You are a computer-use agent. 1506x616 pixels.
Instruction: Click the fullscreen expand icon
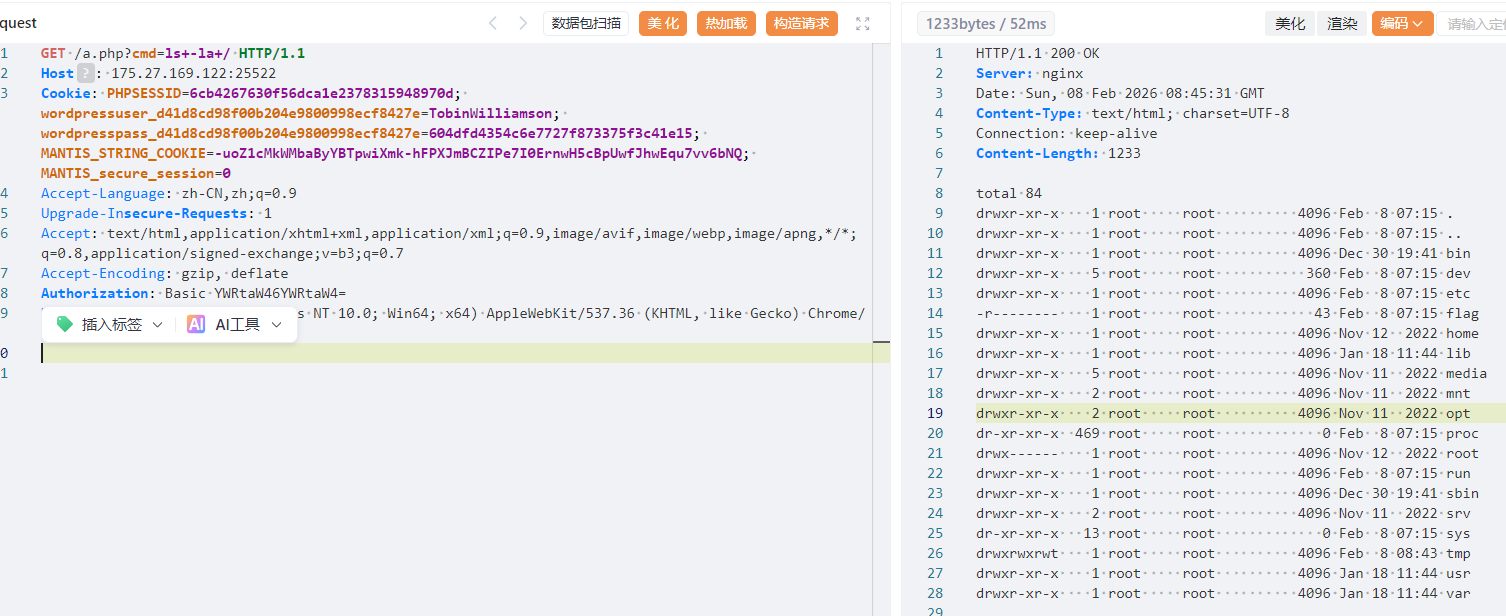(x=862, y=24)
